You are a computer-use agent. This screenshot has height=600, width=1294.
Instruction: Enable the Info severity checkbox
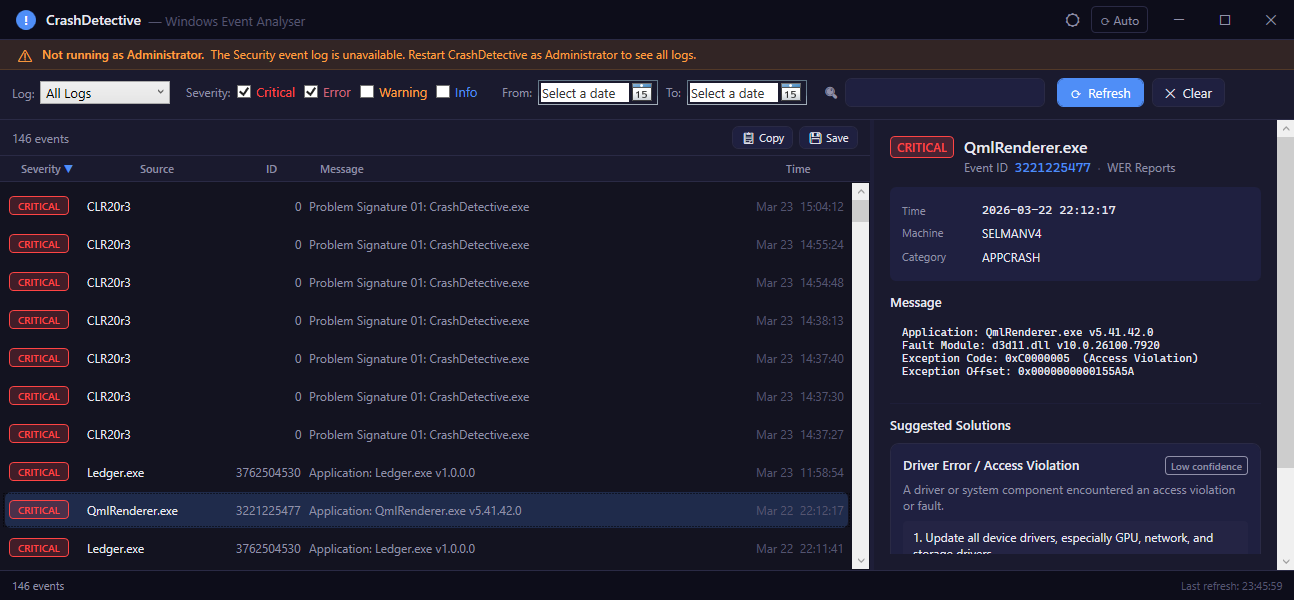[x=443, y=92]
